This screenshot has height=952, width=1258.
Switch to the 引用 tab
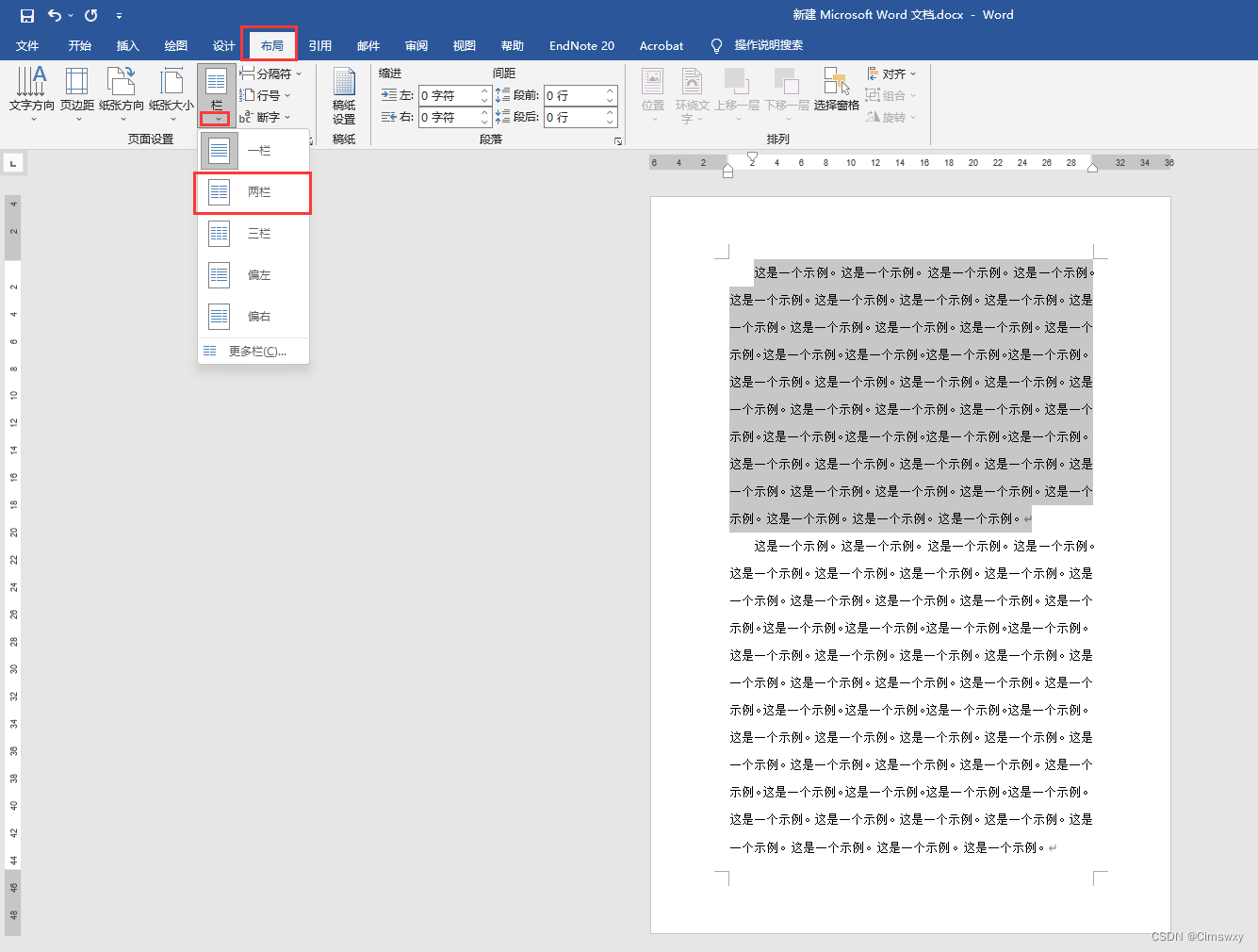point(320,45)
